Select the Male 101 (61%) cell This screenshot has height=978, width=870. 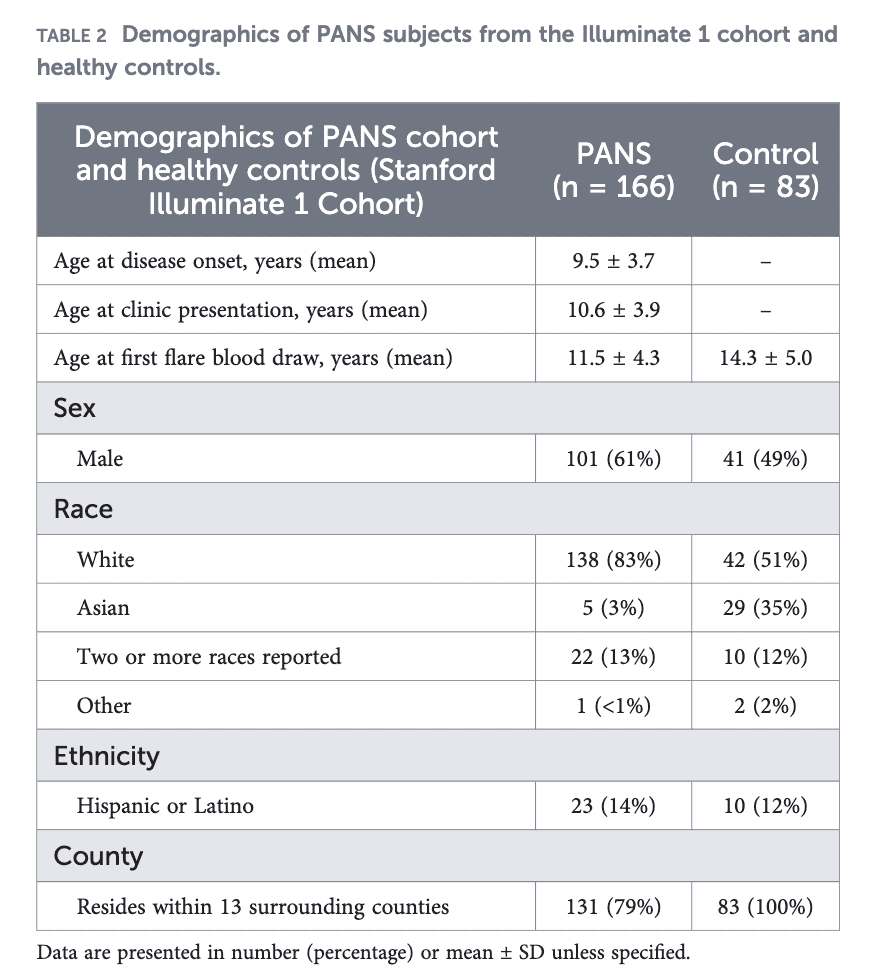[613, 458]
